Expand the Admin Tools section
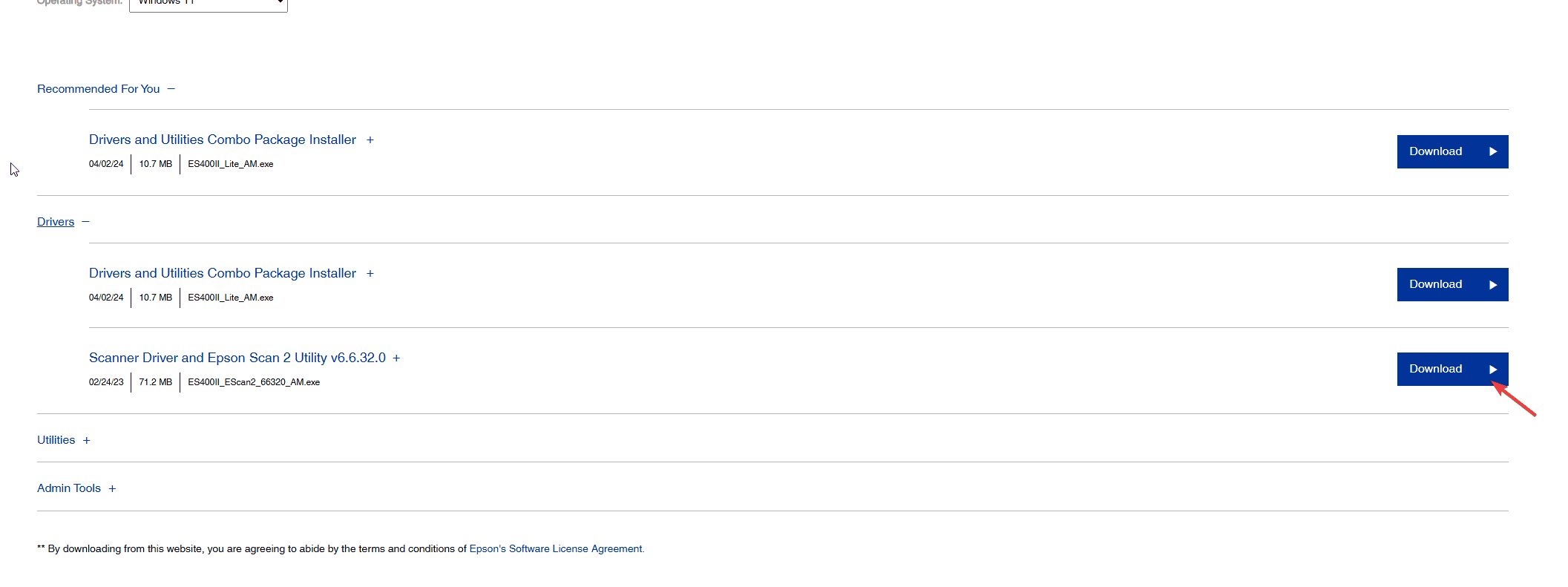1568x587 pixels. (69, 488)
